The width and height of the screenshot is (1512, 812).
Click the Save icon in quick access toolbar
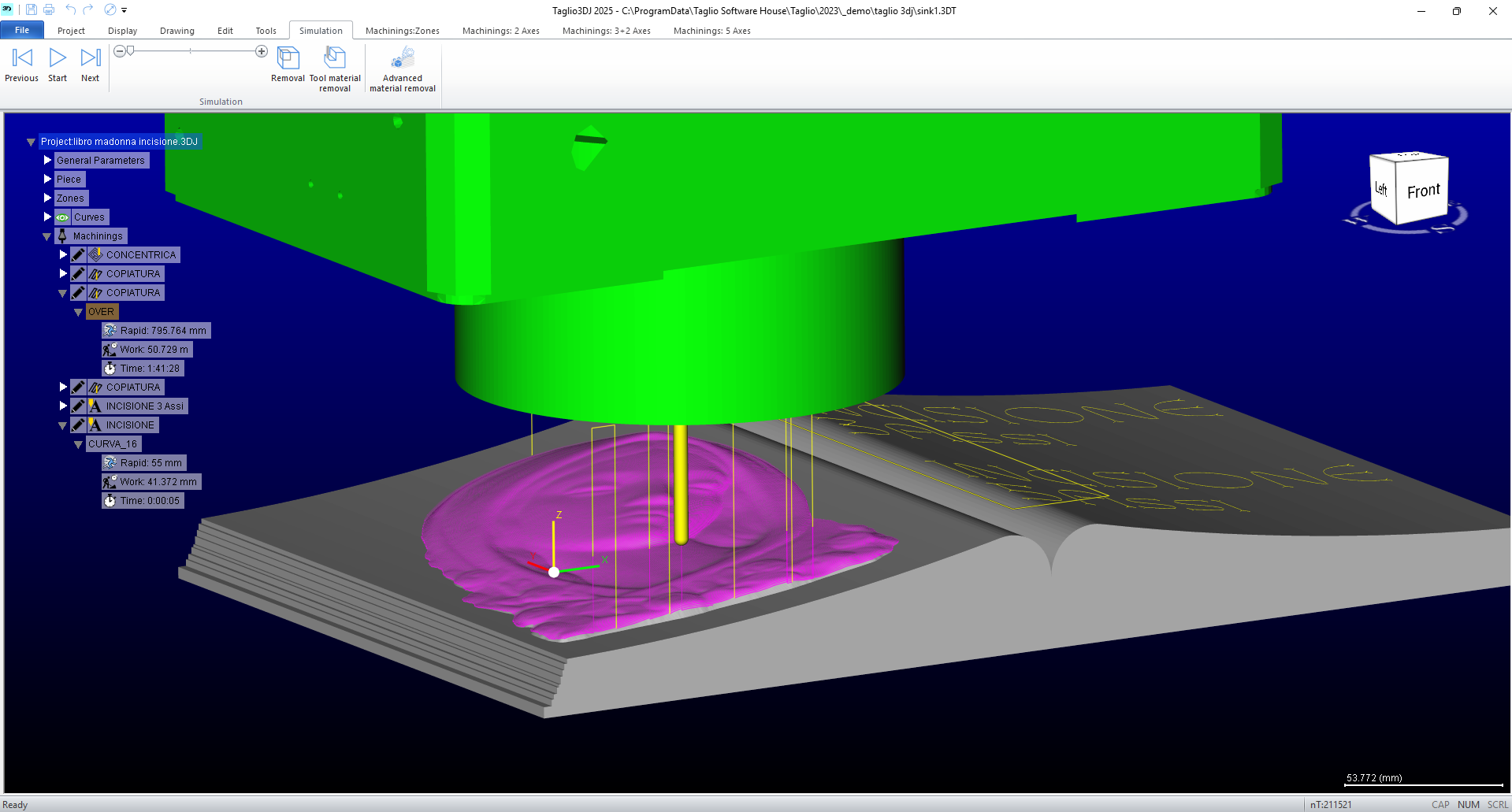point(32,10)
